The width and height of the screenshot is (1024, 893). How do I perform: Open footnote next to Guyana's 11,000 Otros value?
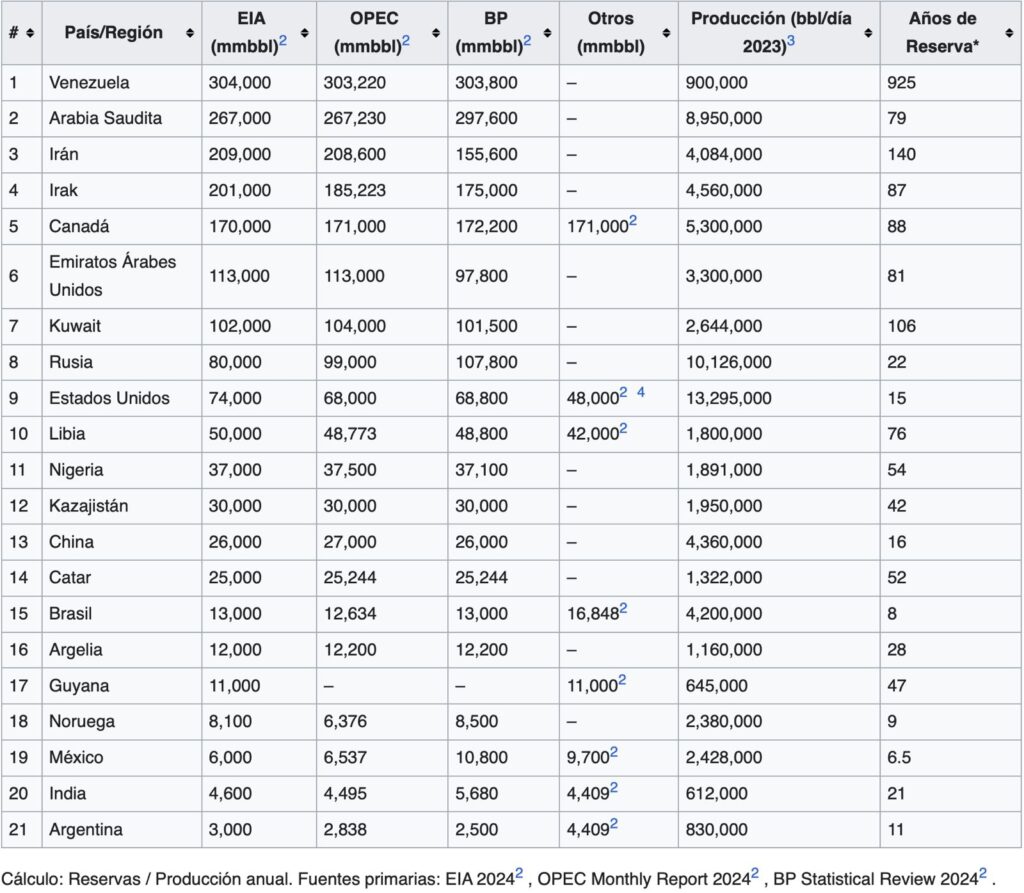622,680
